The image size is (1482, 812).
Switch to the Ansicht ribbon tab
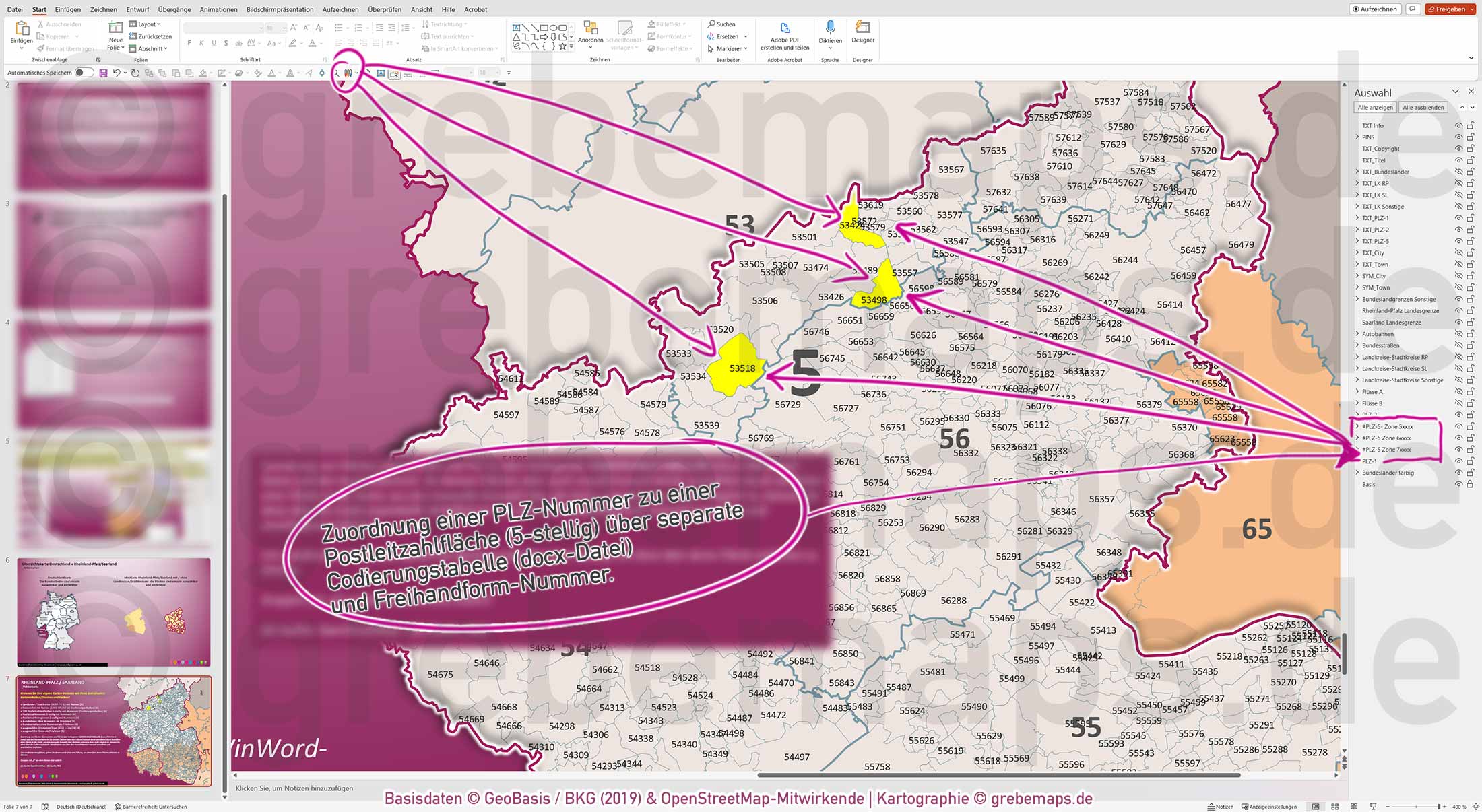pyautogui.click(x=421, y=9)
